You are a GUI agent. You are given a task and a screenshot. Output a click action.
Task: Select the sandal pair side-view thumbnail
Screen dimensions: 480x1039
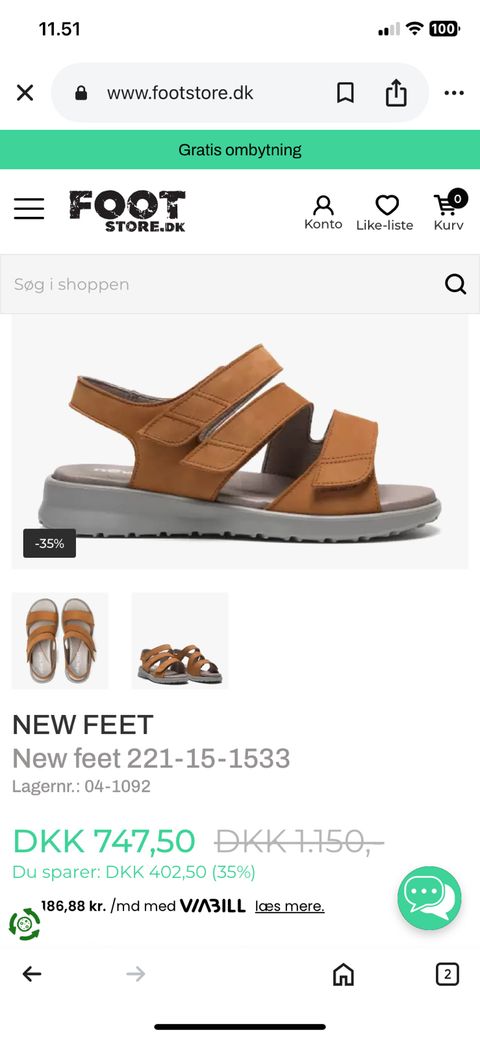180,641
